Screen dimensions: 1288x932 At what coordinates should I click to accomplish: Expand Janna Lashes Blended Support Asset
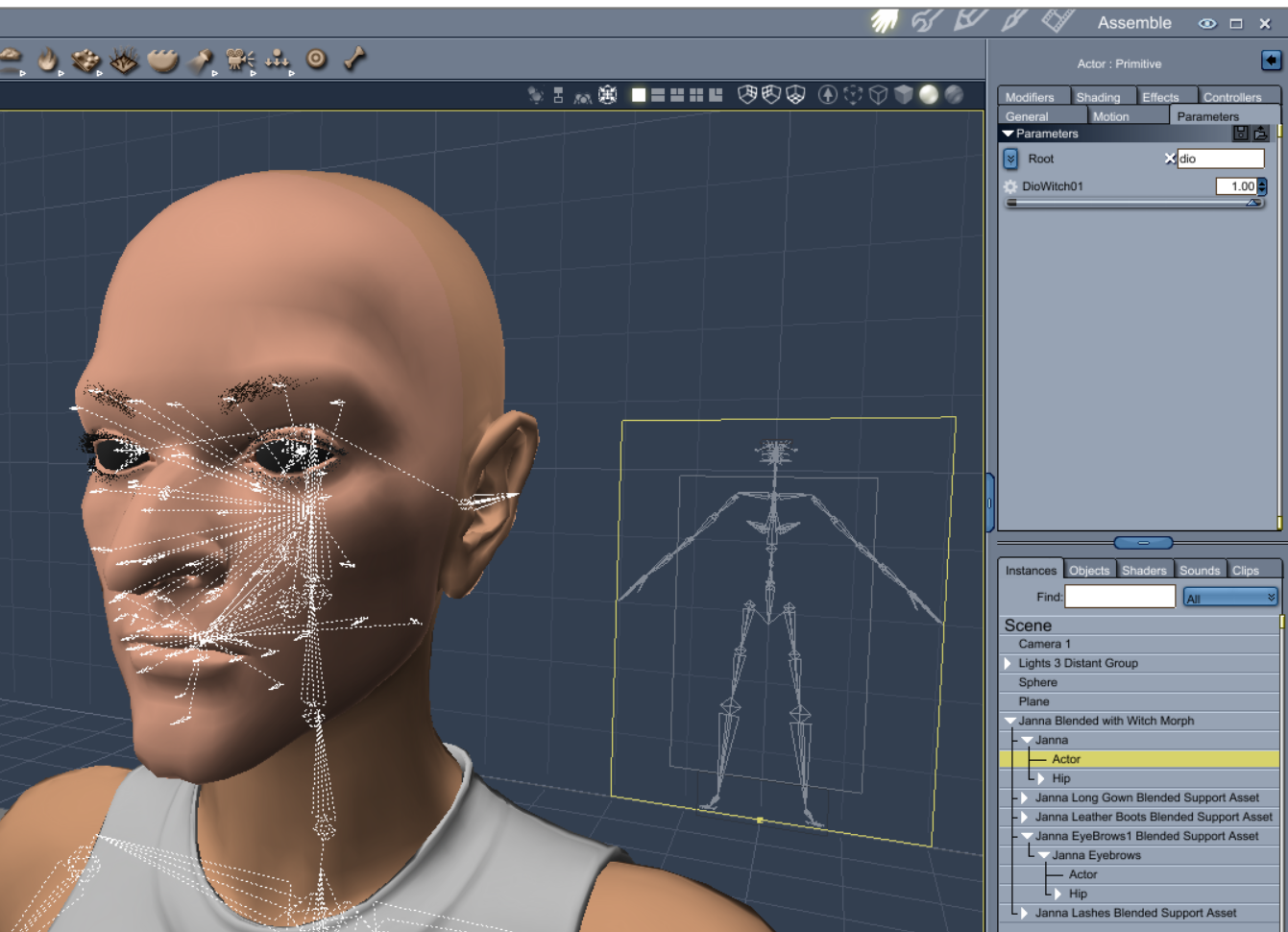coord(1024,913)
